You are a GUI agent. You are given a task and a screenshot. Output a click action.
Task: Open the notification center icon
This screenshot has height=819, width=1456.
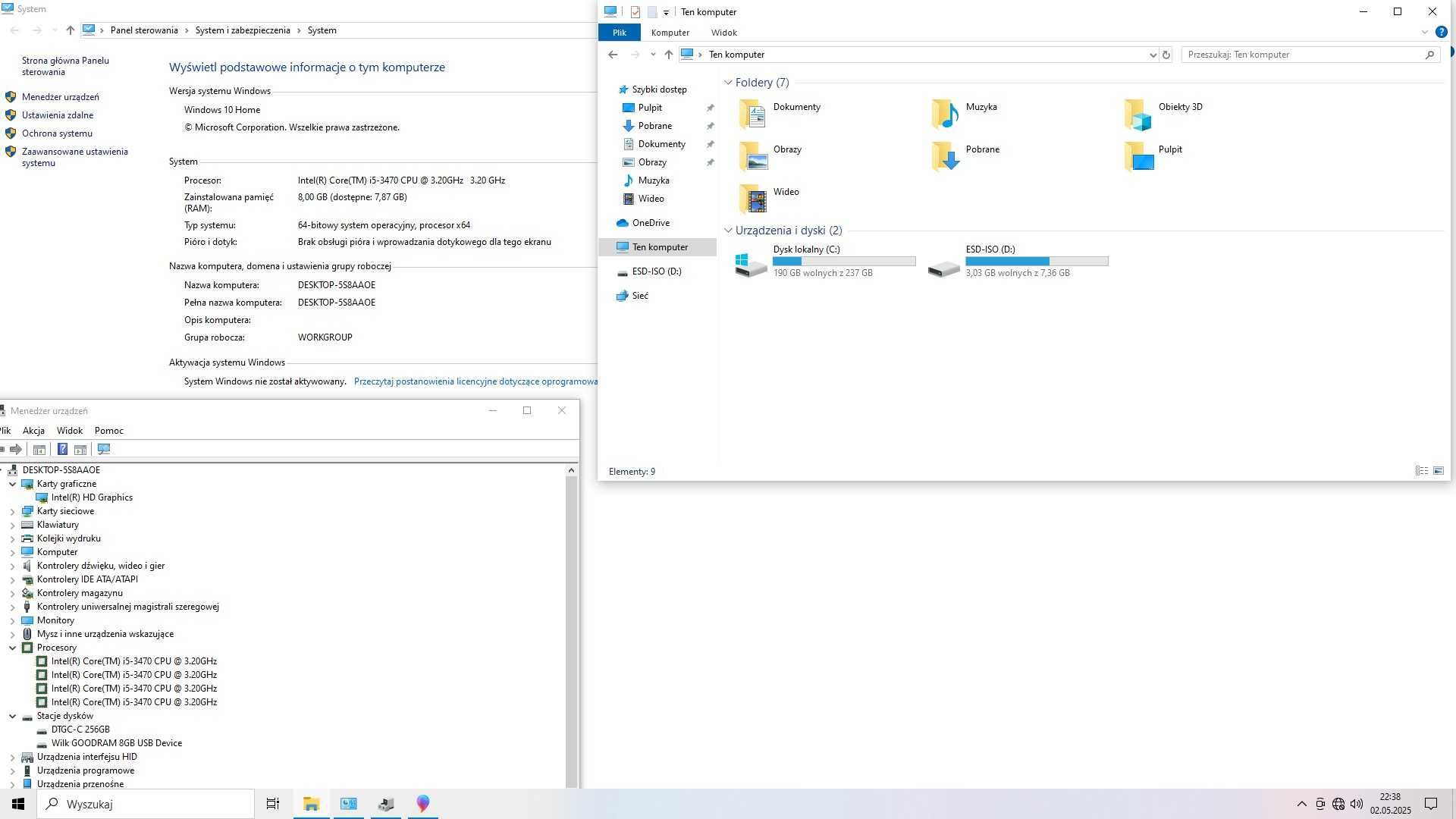click(1431, 804)
